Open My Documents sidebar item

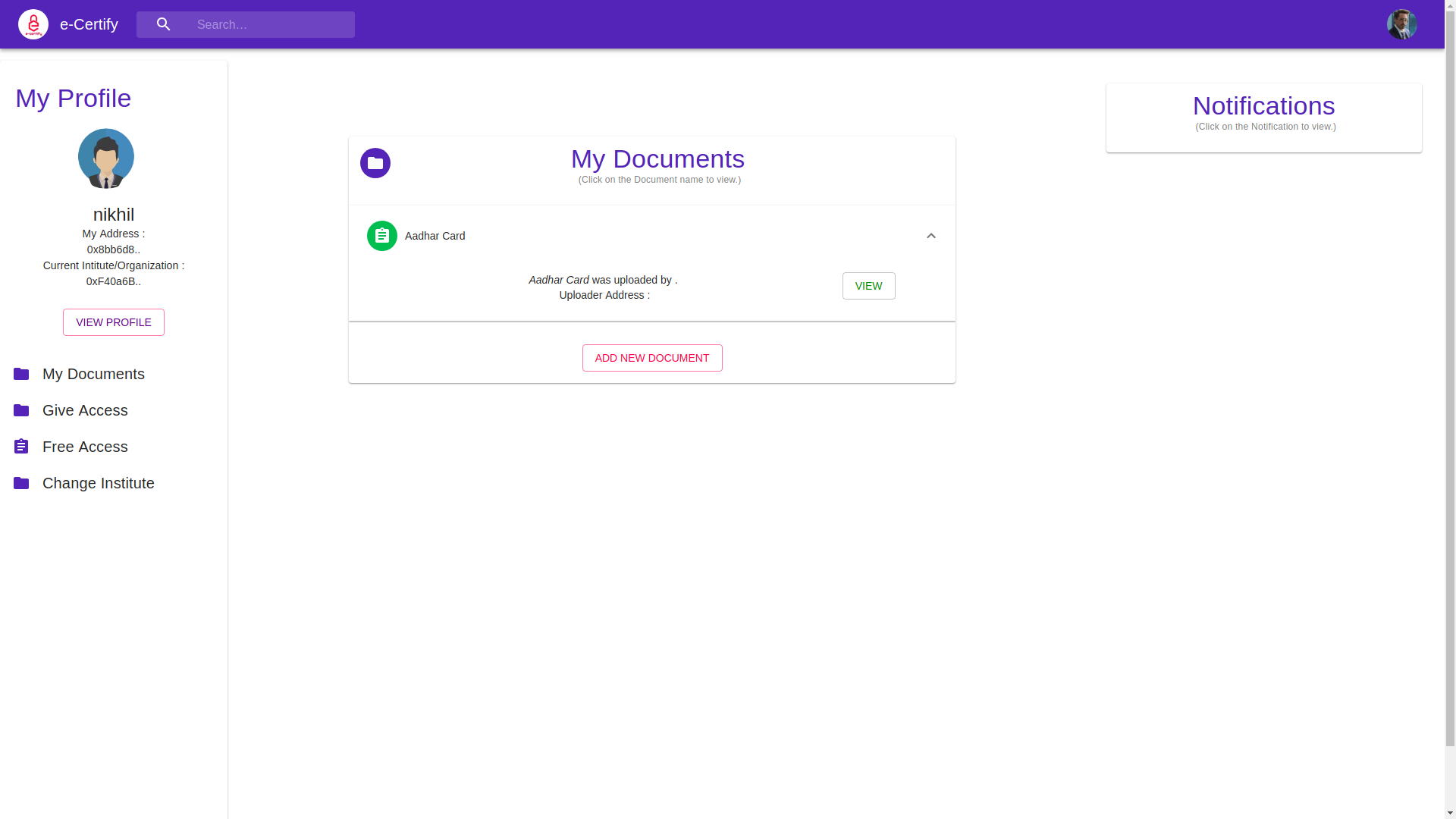pos(93,374)
